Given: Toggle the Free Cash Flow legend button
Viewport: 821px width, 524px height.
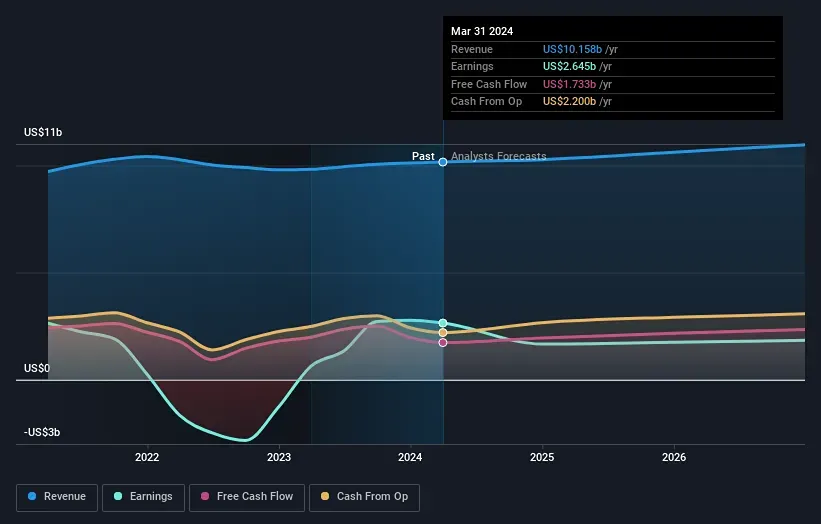Looking at the screenshot, I should click(247, 497).
